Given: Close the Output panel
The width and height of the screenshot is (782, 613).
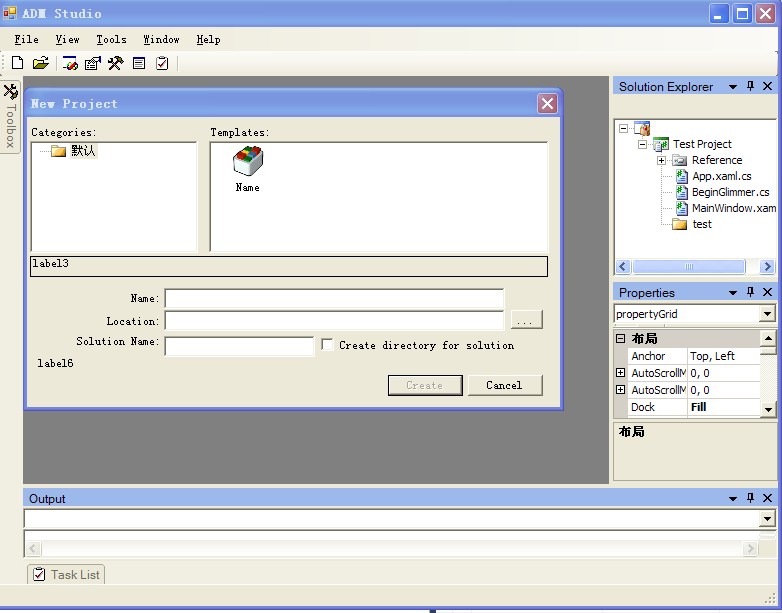Looking at the screenshot, I should [x=768, y=498].
